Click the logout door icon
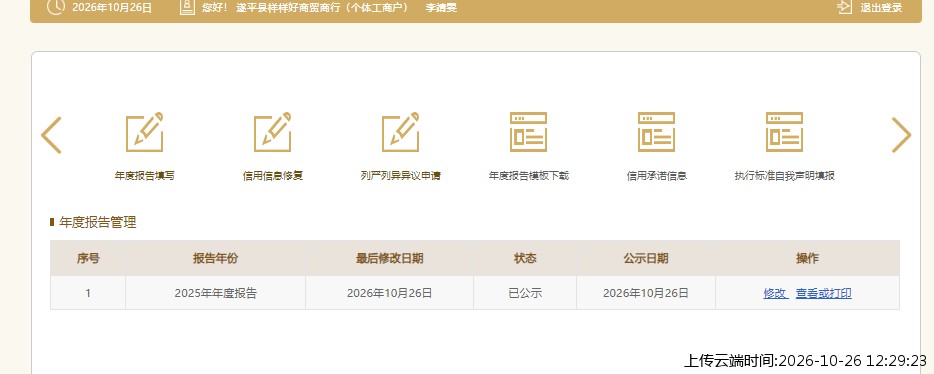 pos(844,7)
